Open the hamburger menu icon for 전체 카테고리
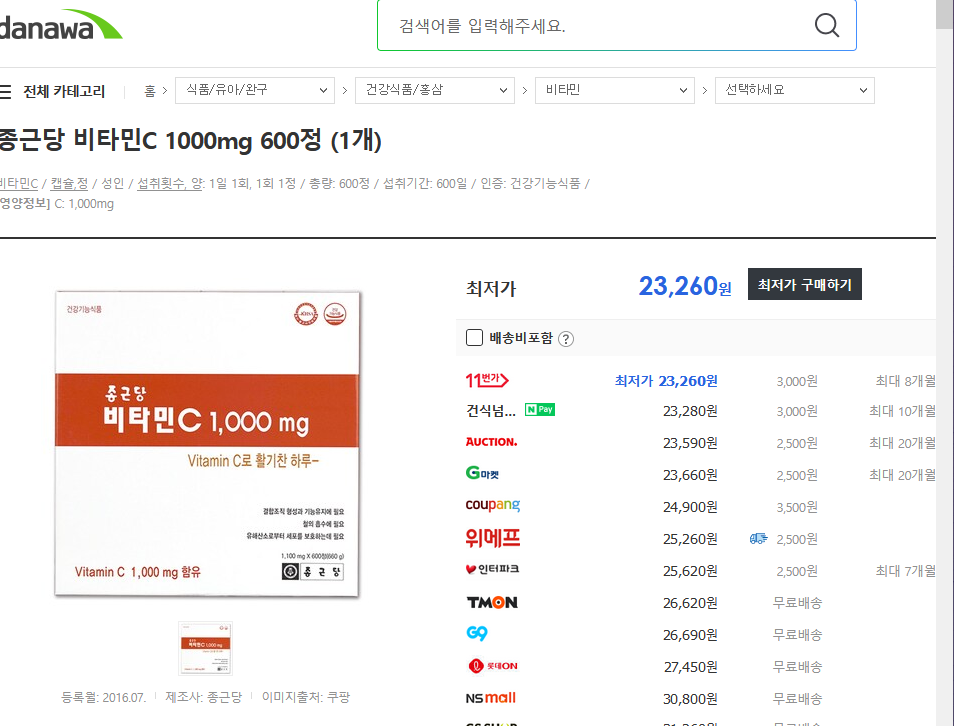The width and height of the screenshot is (954, 726). tap(5, 92)
